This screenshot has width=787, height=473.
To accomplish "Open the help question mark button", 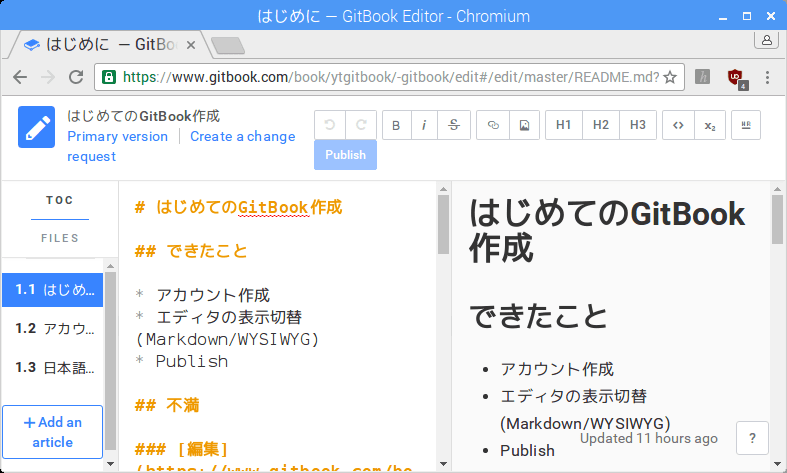I will pos(752,438).
